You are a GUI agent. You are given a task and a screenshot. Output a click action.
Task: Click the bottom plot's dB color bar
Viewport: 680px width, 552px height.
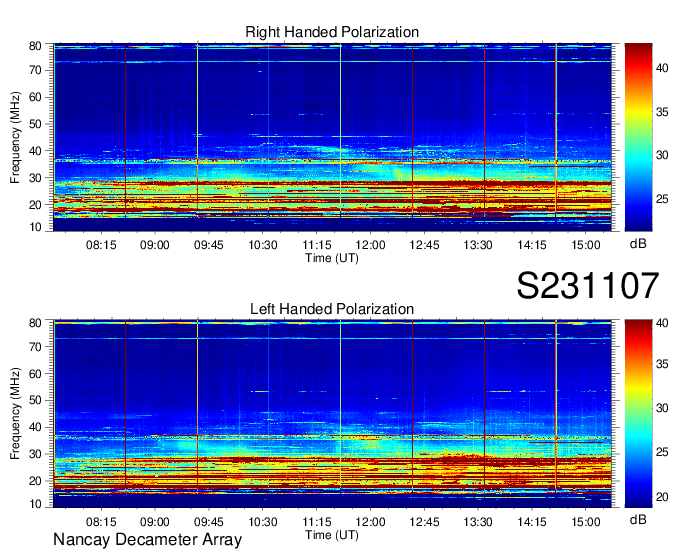[x=638, y=414]
